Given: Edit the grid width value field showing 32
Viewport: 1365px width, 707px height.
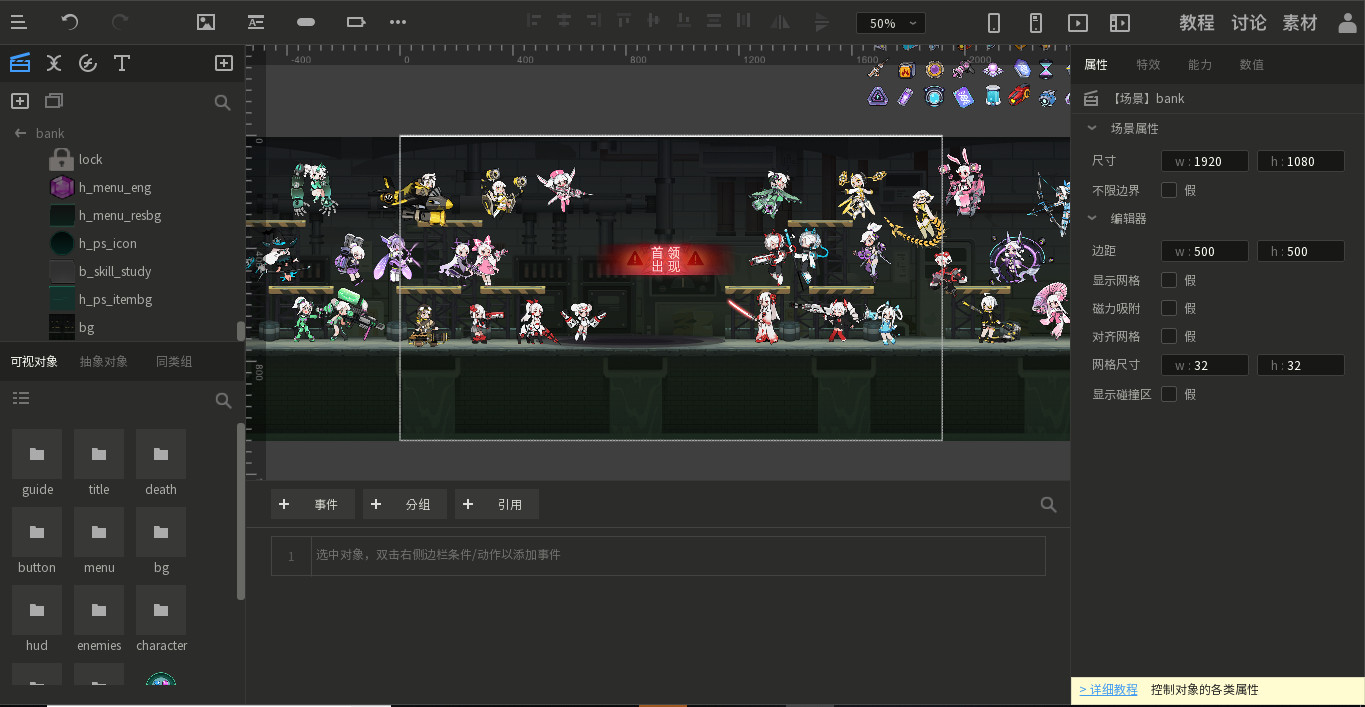Looking at the screenshot, I should click(1205, 365).
